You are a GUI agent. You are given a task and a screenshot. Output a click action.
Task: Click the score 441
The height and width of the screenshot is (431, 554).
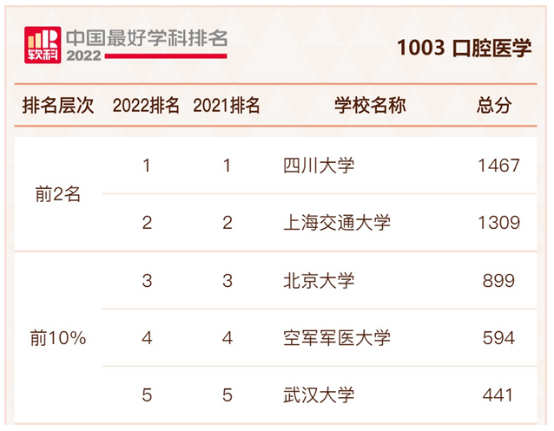(x=497, y=395)
